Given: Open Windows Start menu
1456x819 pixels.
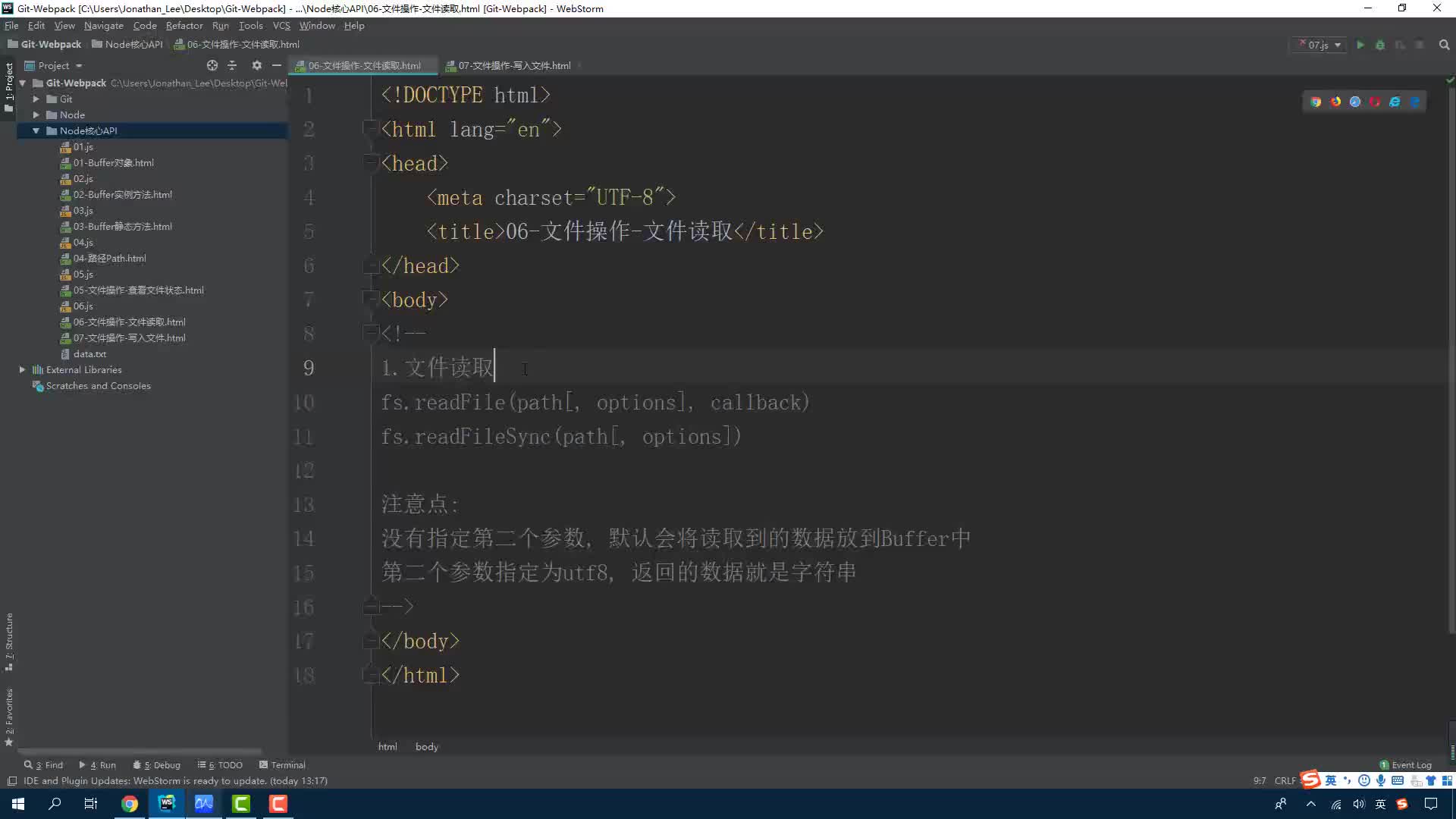Looking at the screenshot, I should tap(18, 804).
